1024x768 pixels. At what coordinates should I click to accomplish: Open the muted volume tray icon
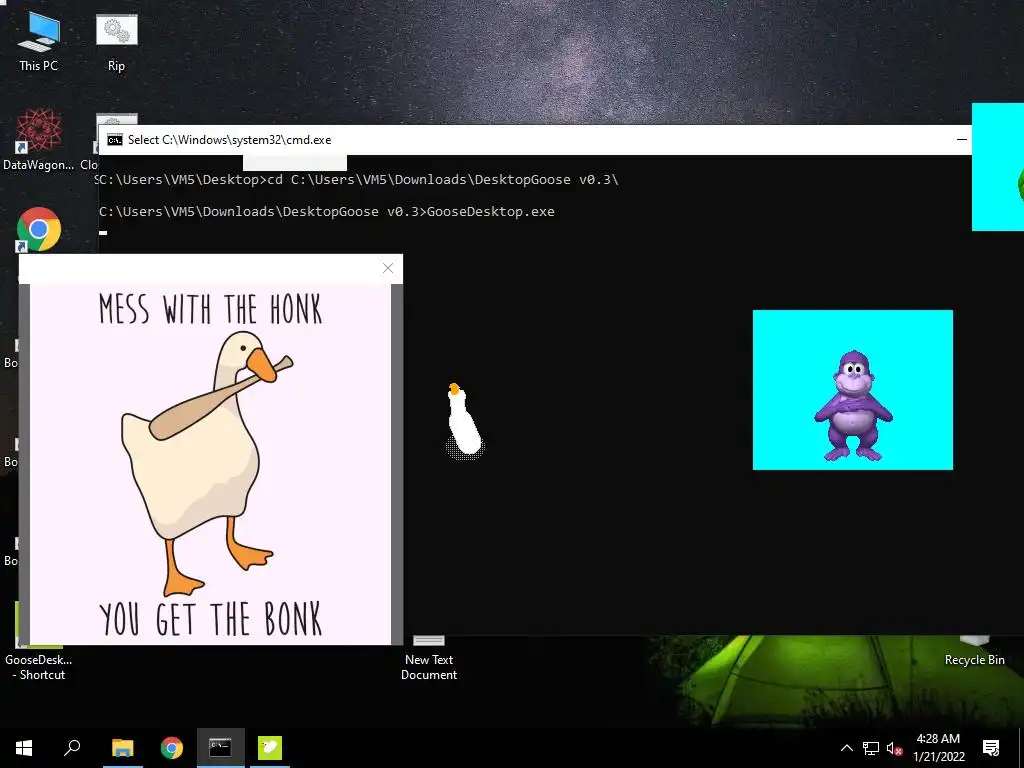point(894,748)
